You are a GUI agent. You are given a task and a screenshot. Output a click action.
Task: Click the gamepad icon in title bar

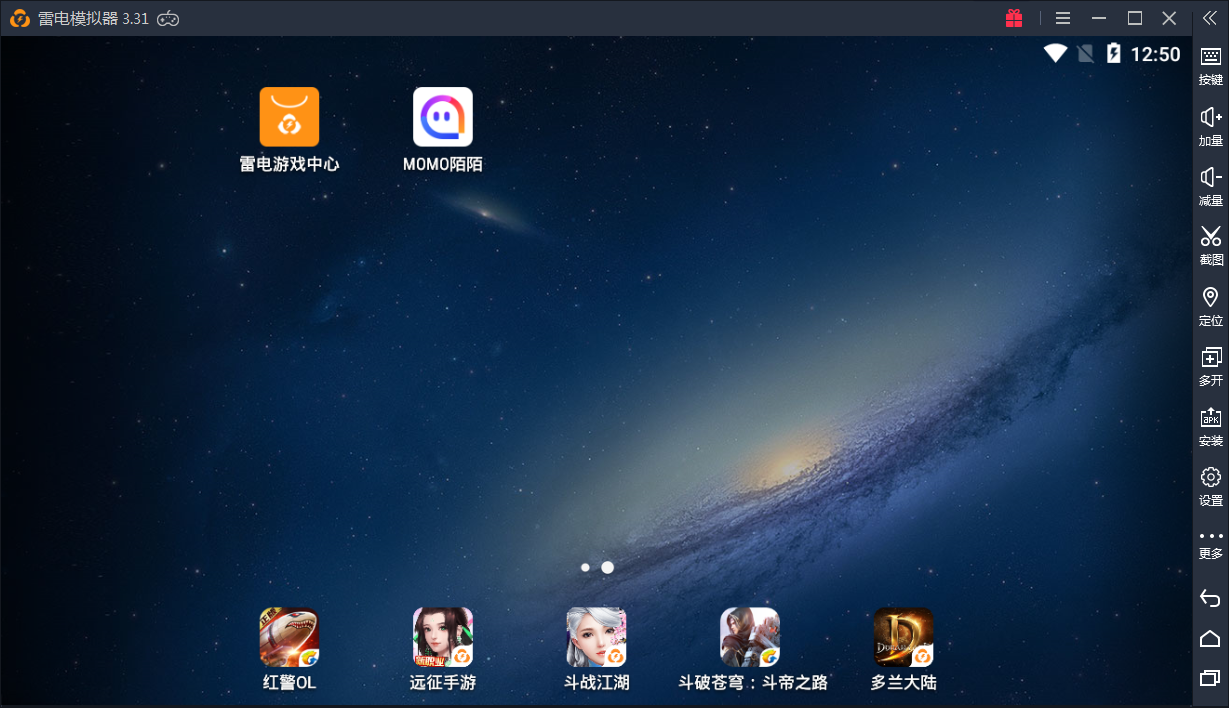[166, 17]
